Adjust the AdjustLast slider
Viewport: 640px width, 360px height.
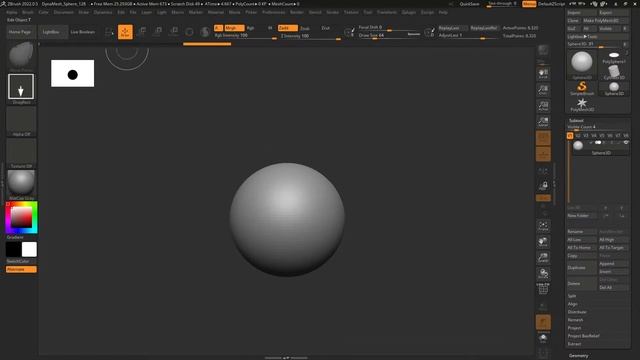pos(468,36)
